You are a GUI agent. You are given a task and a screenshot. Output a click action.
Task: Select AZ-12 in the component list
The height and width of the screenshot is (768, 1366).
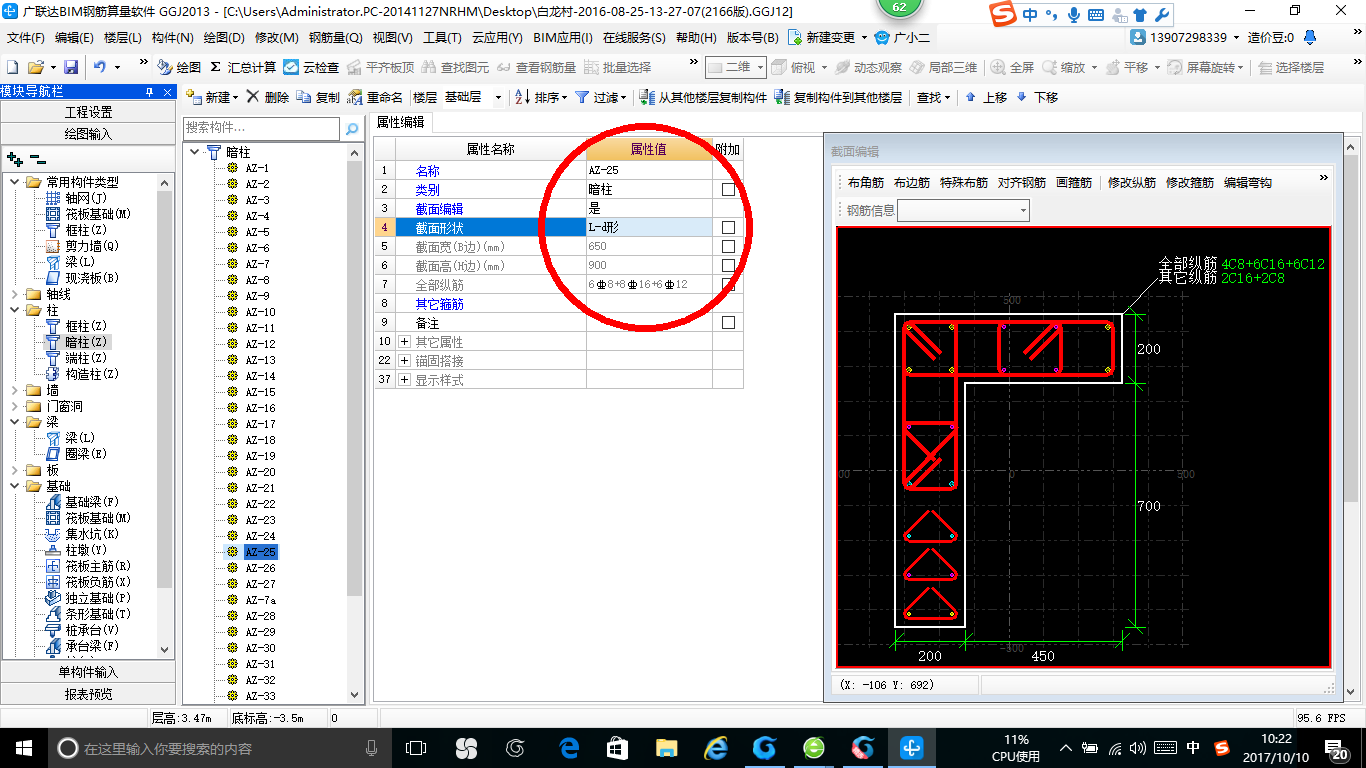coord(260,344)
